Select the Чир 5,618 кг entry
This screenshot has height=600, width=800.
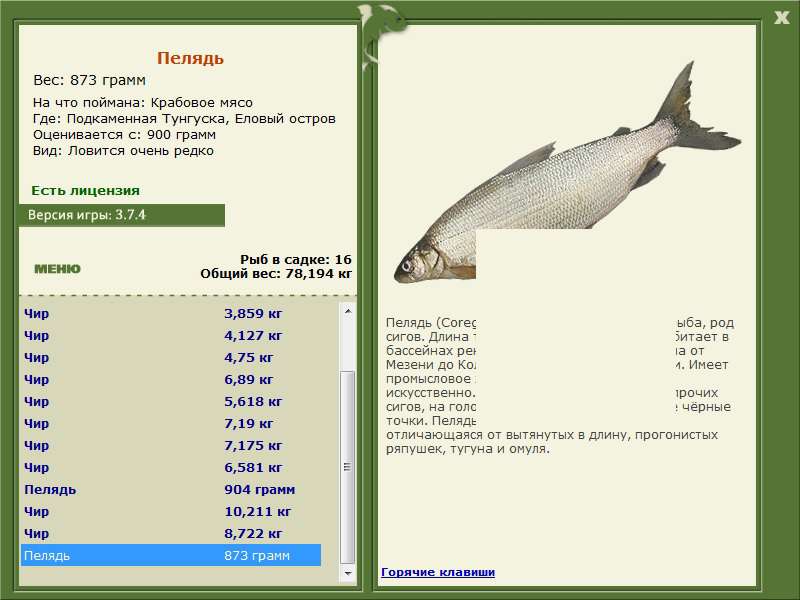[x=171, y=401]
